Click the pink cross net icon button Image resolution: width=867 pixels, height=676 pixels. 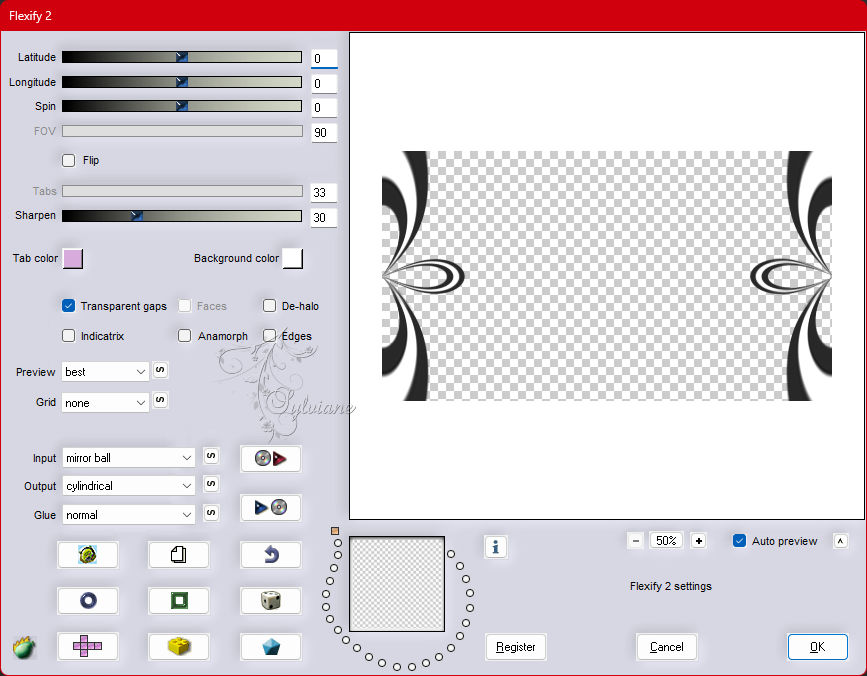87,646
